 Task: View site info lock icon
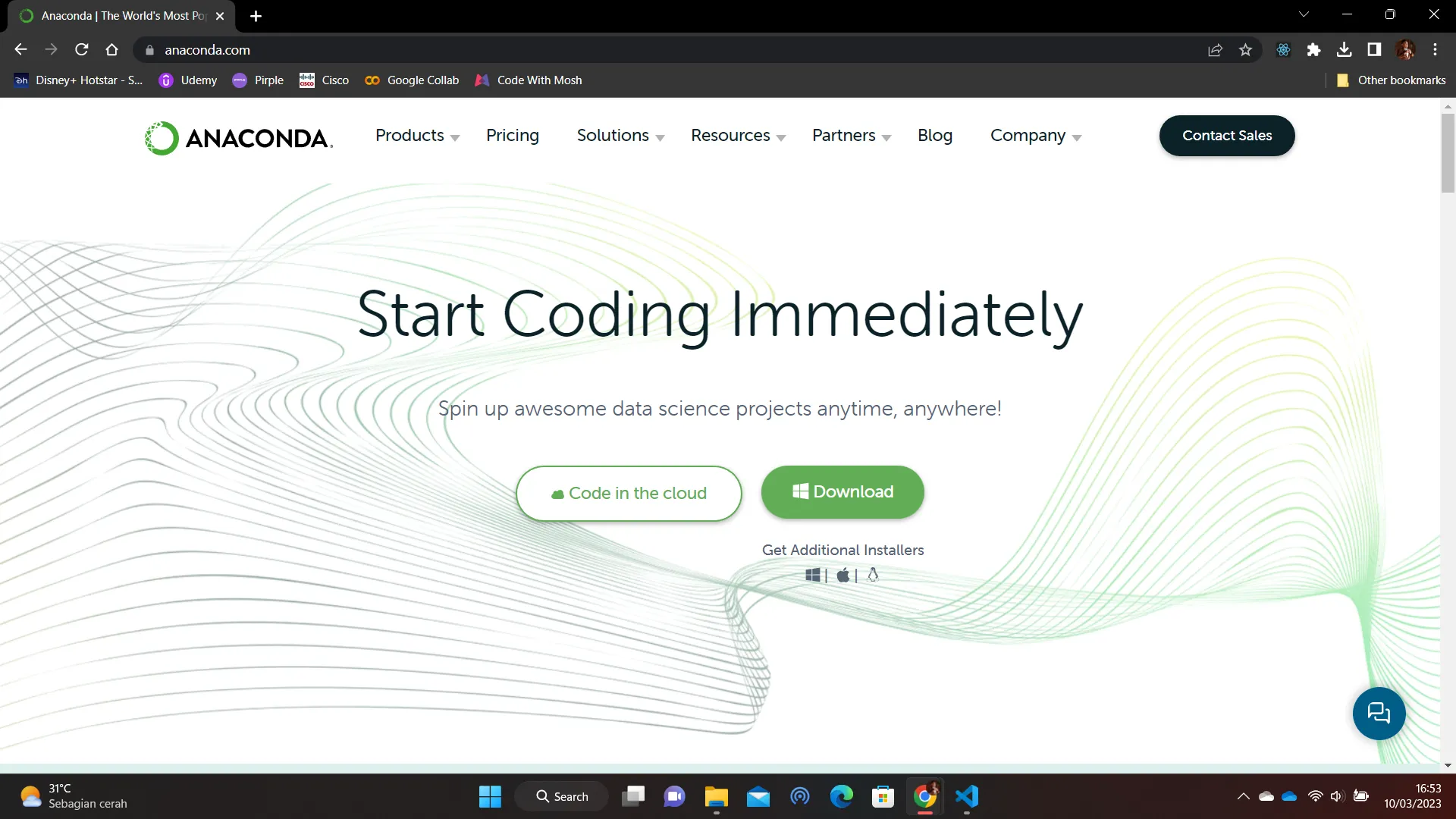[x=149, y=50]
